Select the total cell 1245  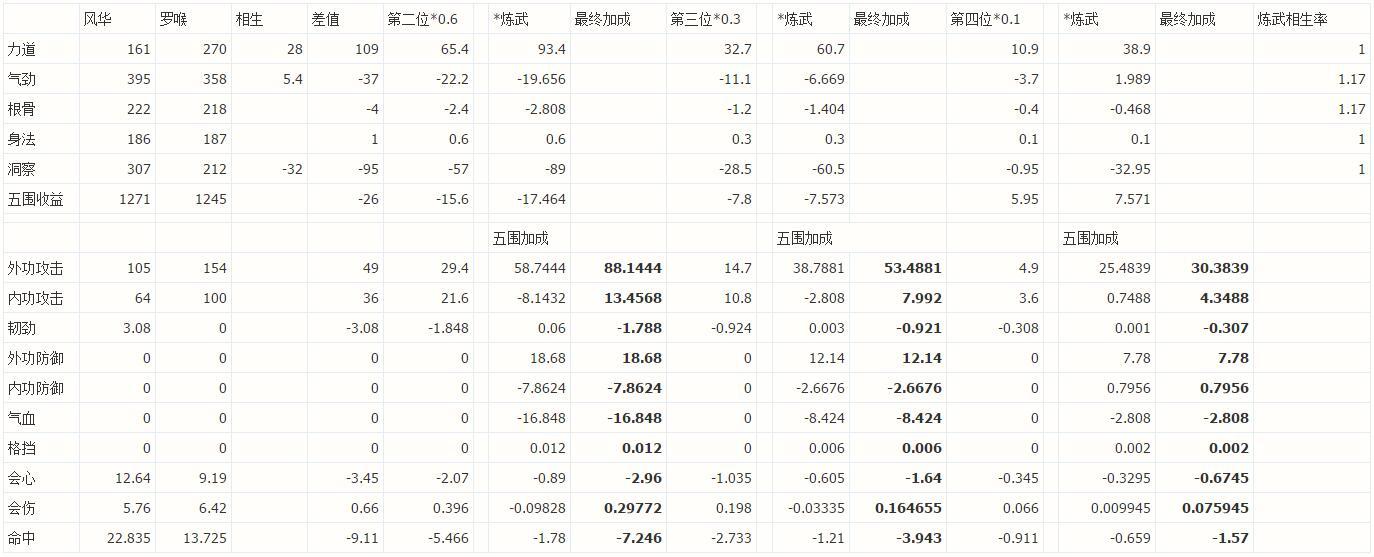click(210, 199)
